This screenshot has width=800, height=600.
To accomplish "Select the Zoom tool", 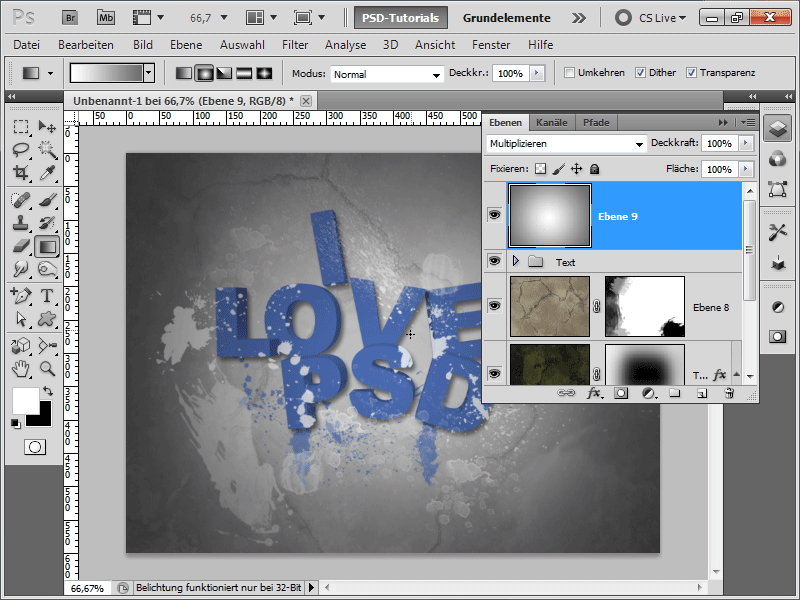I will pyautogui.click(x=47, y=368).
